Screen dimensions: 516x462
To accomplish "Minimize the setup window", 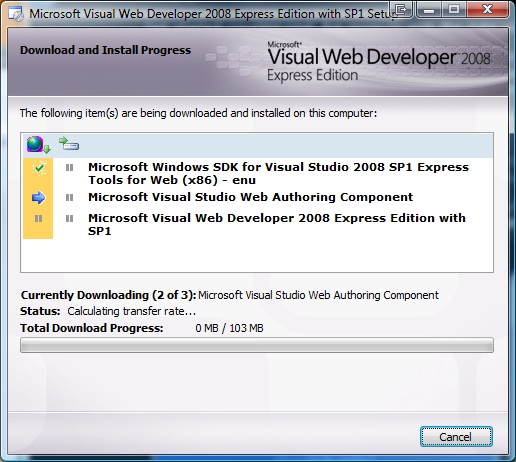I will [429, 10].
